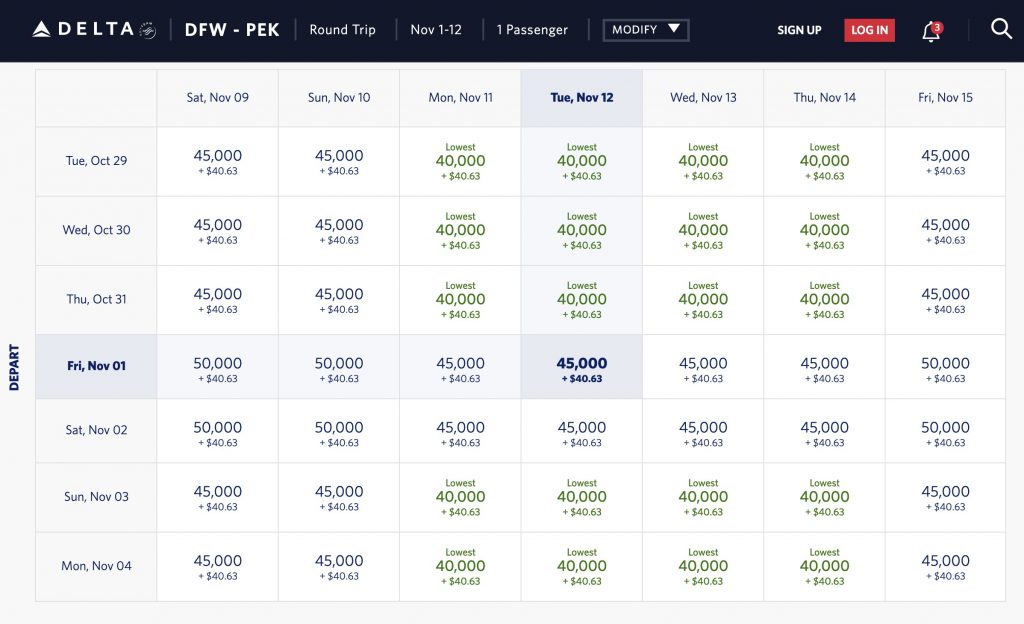Expand the MODIFY dropdown
Image resolution: width=1024 pixels, height=624 pixels.
645,30
